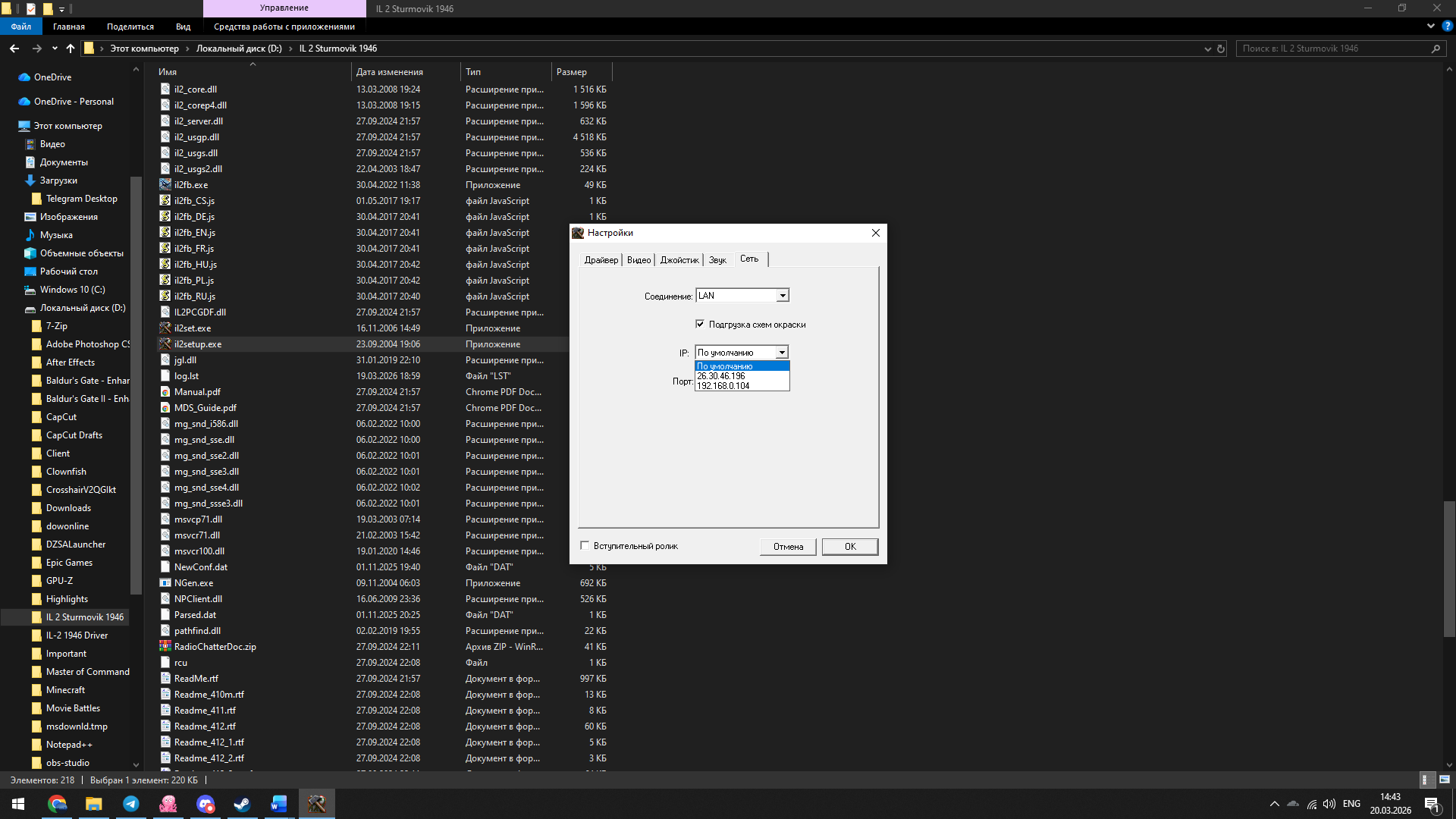Image resolution: width=1456 pixels, height=819 pixels.
Task: Toggle the Подгрузка схем окраски checkbox
Action: tap(700, 324)
